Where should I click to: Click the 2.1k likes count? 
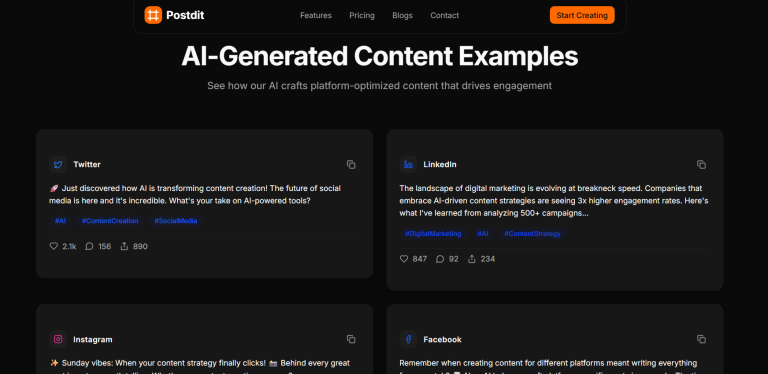click(69, 246)
